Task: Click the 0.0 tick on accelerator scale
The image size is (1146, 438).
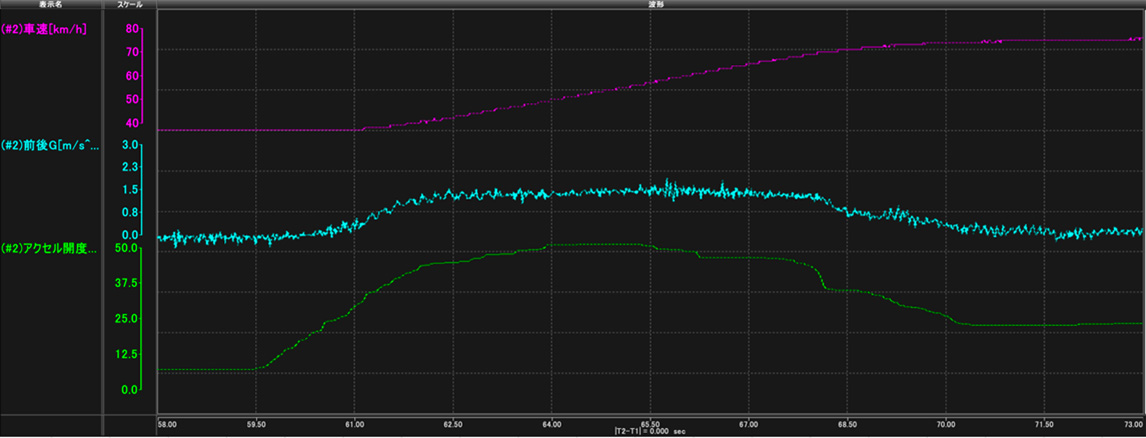Action: click(129, 390)
